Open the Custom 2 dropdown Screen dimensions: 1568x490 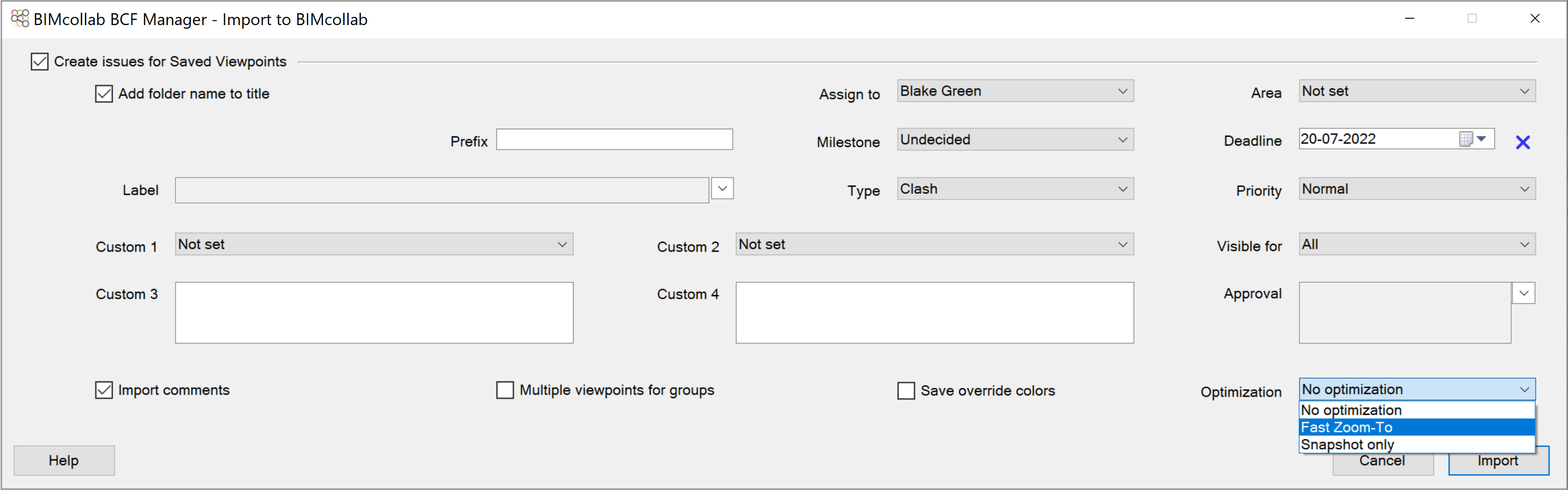pyautogui.click(x=934, y=245)
